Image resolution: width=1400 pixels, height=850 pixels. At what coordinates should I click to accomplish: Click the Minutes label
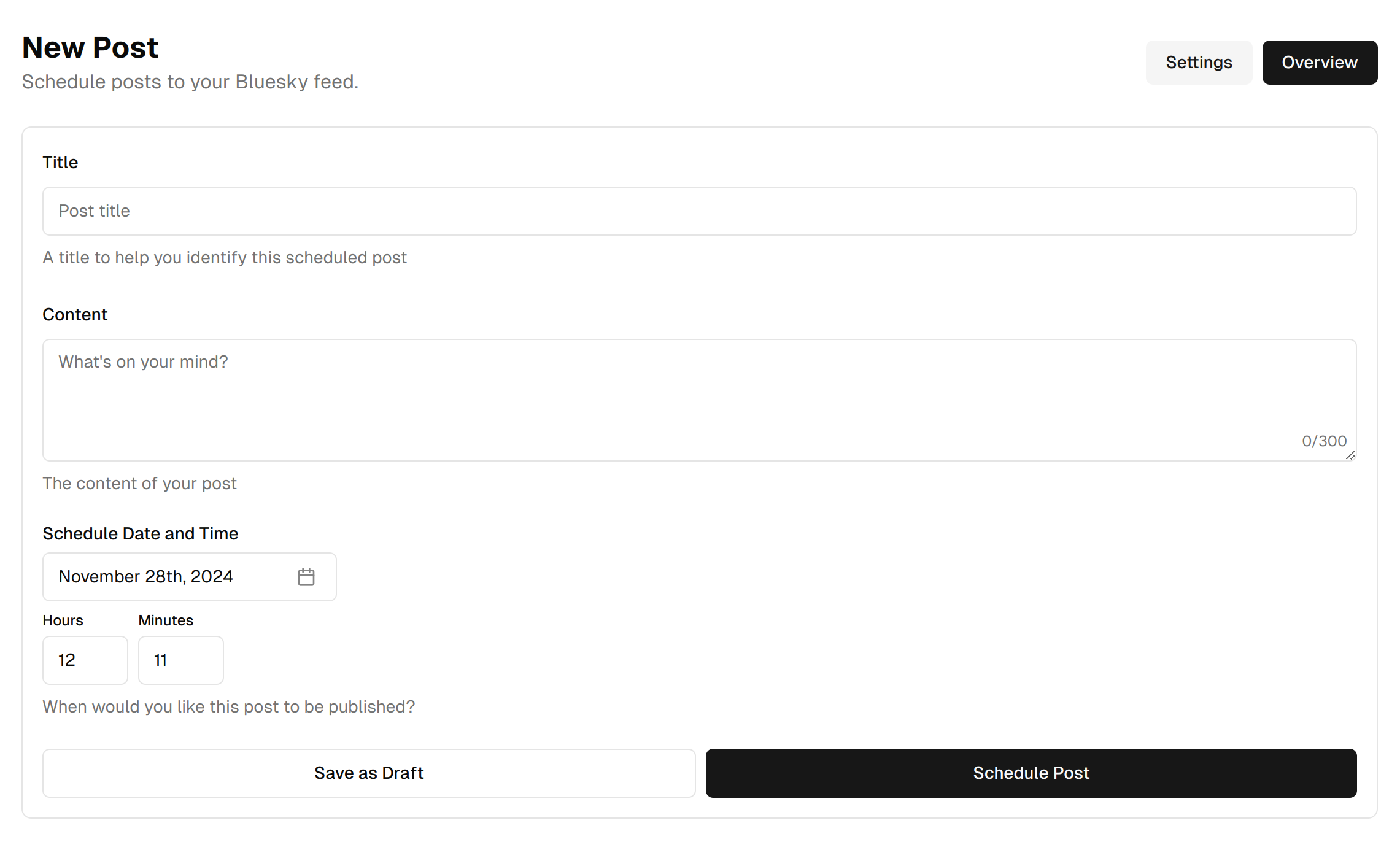tap(166, 620)
